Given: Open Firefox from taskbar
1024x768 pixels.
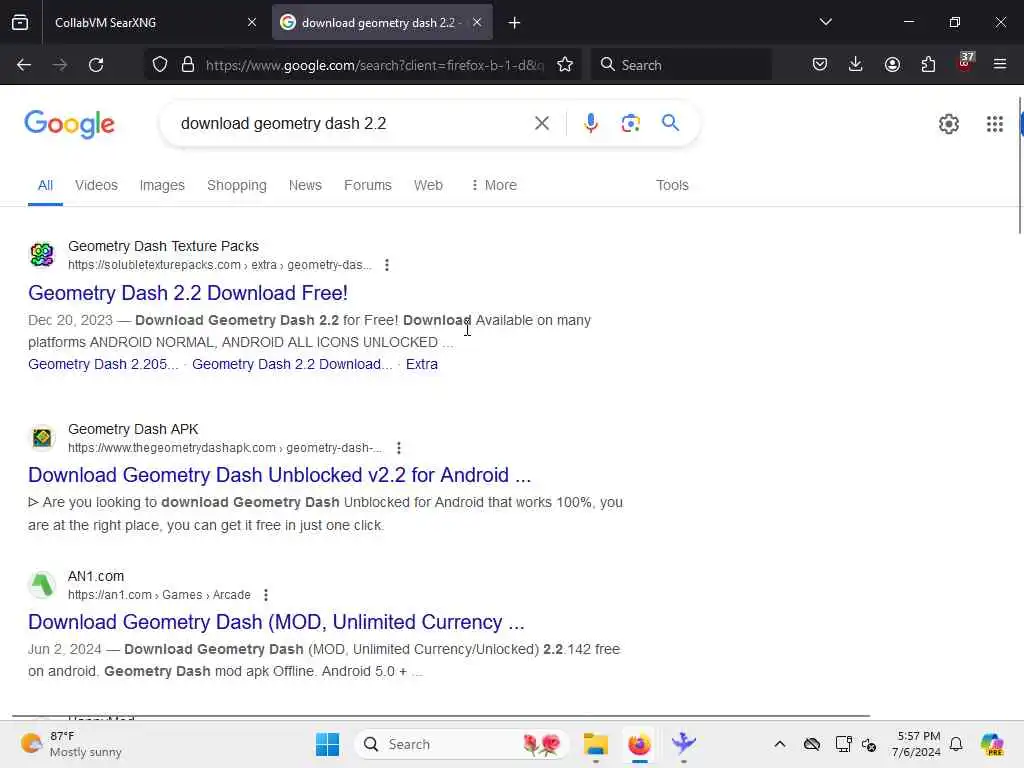Looking at the screenshot, I should 639,744.
